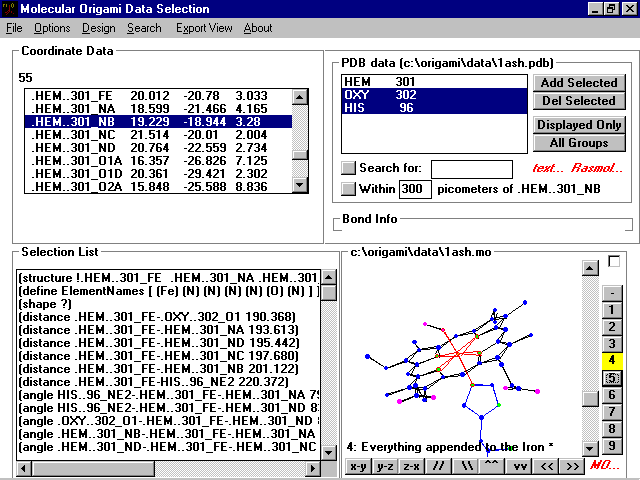Image resolution: width=640 pixels, height=480 pixels.
Task: Click the molecule viewer scroll up arrow
Action: 590,267
